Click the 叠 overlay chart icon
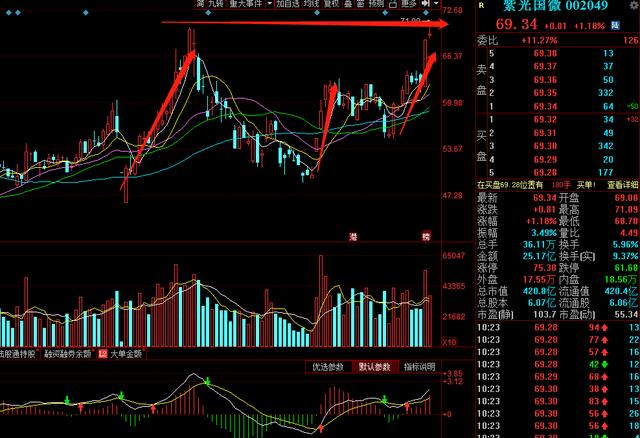640x438 pixels. tap(348, 4)
